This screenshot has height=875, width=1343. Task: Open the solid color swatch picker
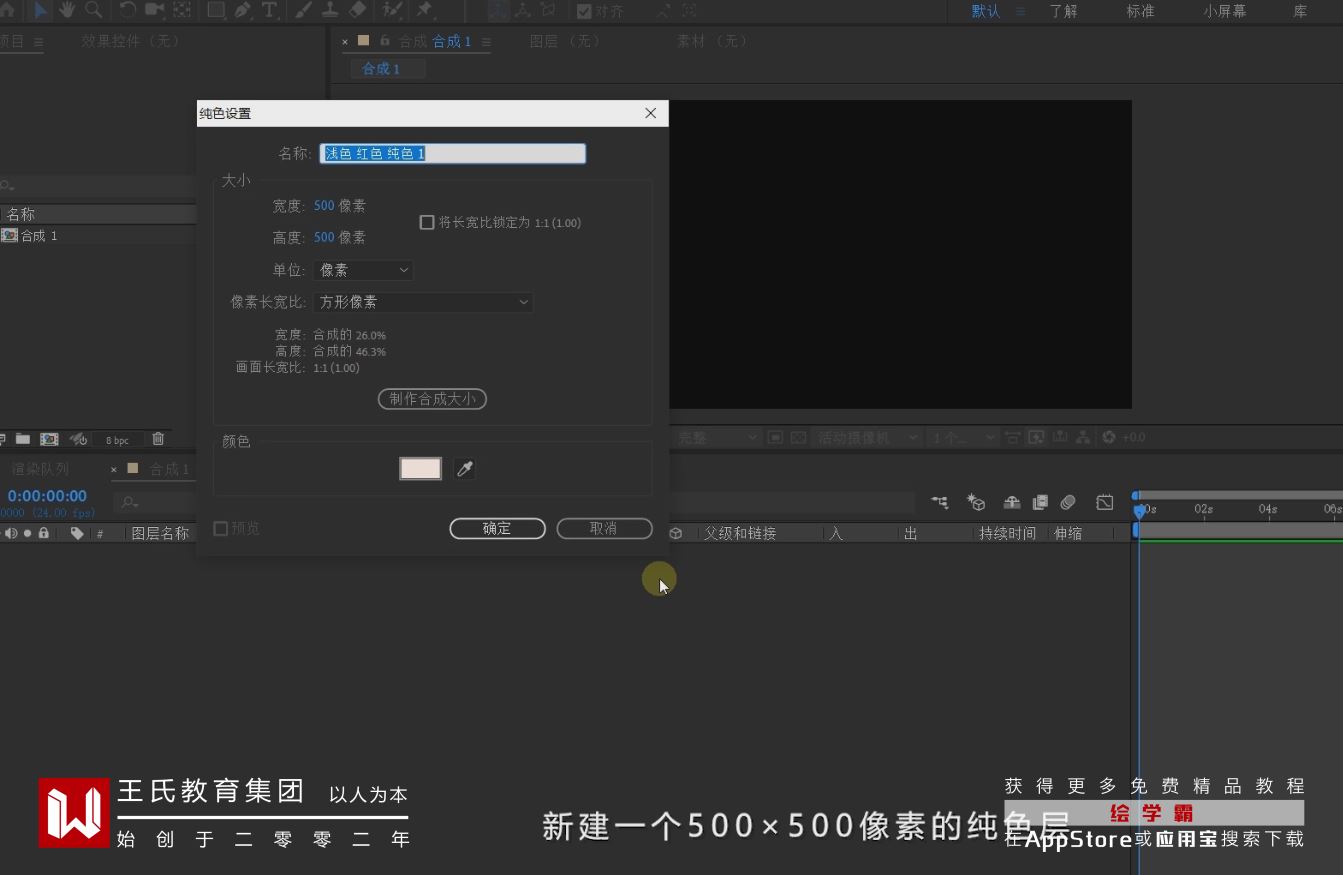[x=420, y=469]
